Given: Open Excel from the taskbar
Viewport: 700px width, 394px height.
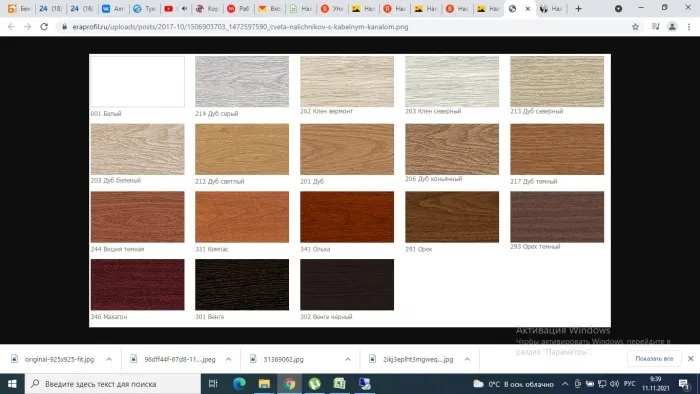Looking at the screenshot, I should pyautogui.click(x=339, y=384).
